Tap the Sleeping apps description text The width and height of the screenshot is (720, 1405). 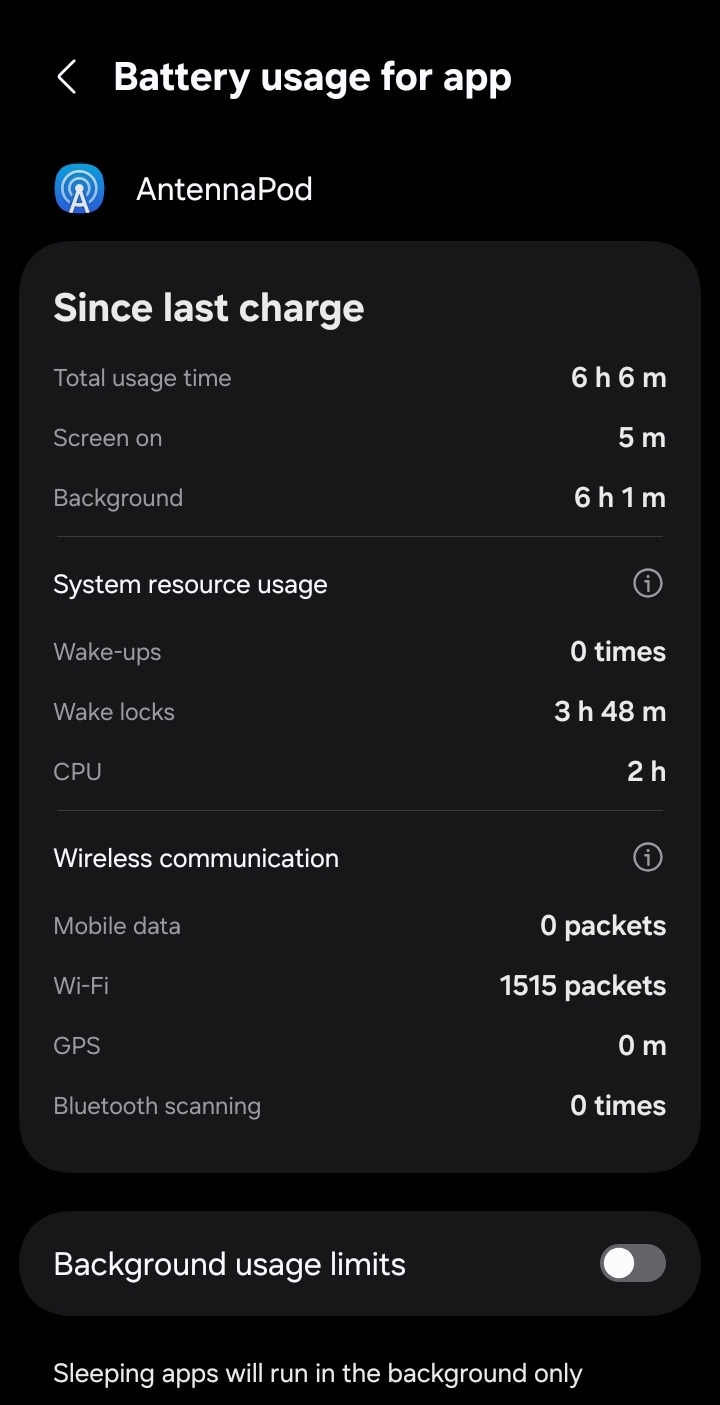(x=317, y=1374)
